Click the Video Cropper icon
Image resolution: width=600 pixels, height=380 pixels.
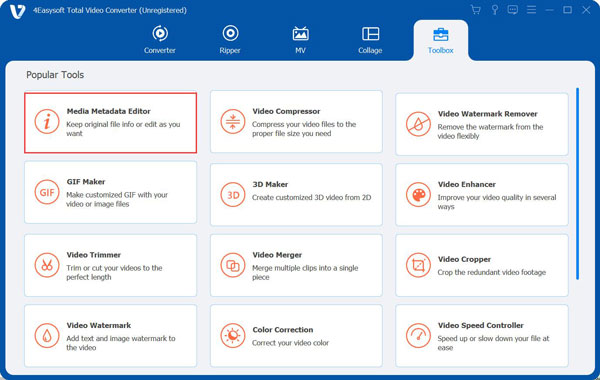click(x=418, y=265)
